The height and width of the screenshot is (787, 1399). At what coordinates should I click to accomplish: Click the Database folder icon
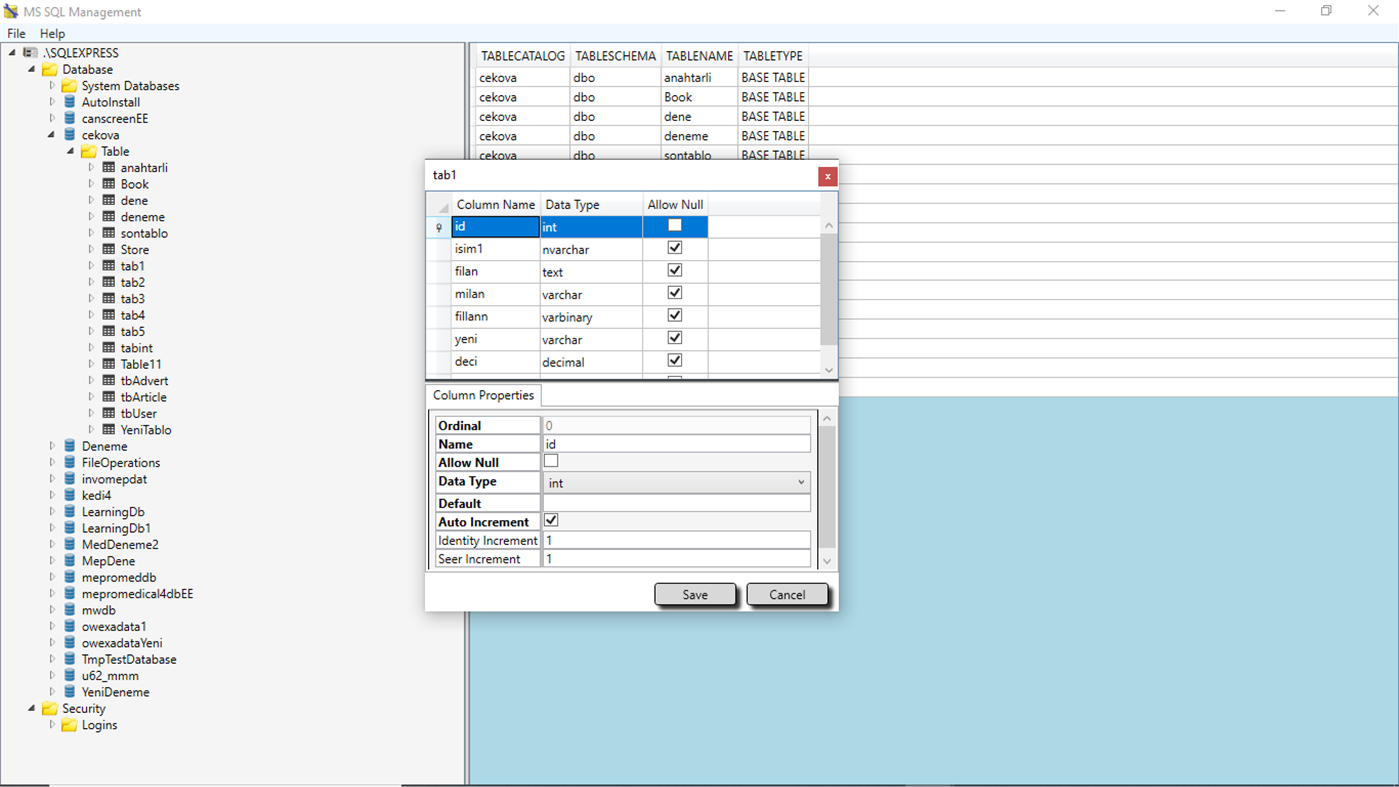50,69
